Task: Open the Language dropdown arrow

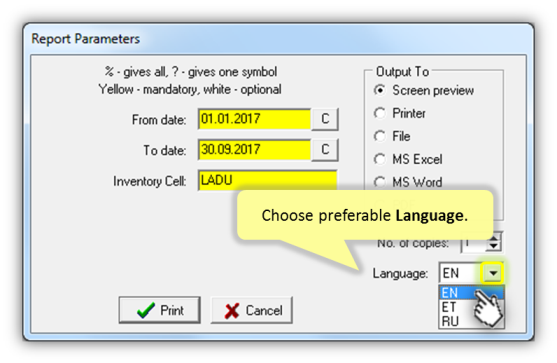Action: coord(493,273)
